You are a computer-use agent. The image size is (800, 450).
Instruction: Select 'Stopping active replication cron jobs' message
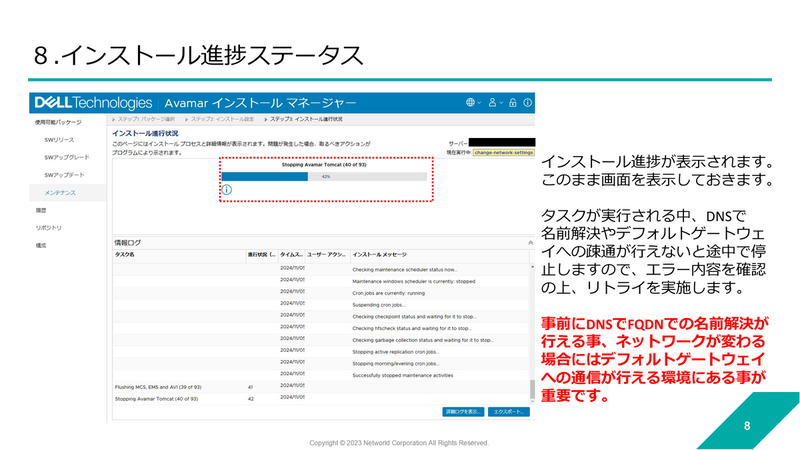[x=395, y=352]
